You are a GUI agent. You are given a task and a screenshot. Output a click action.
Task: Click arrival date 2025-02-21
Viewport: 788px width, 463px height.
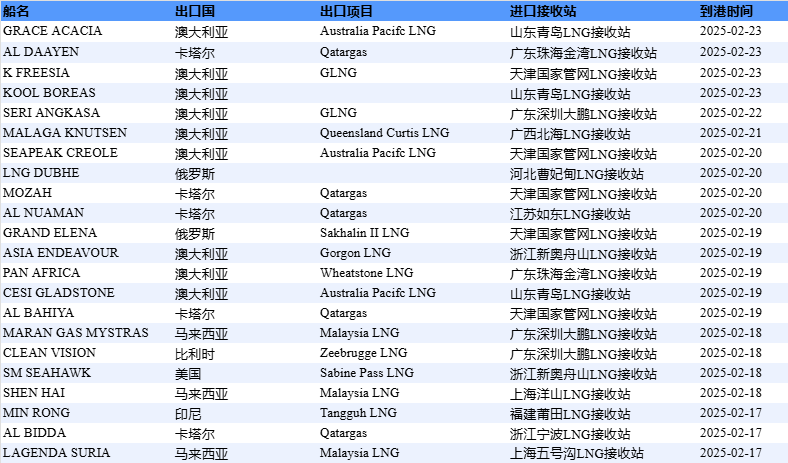pyautogui.click(x=731, y=133)
